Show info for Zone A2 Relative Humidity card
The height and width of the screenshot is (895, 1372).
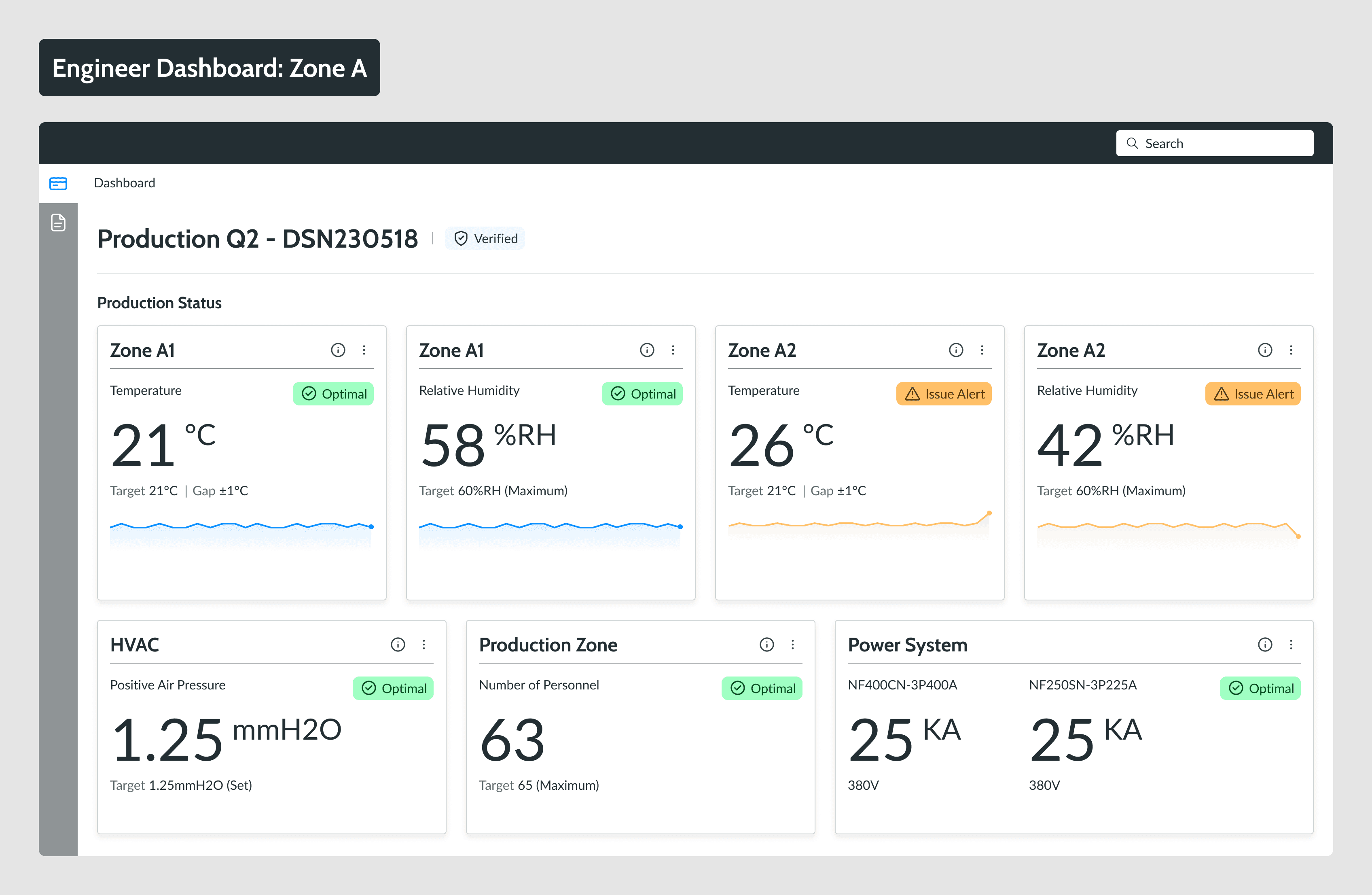click(x=1265, y=350)
